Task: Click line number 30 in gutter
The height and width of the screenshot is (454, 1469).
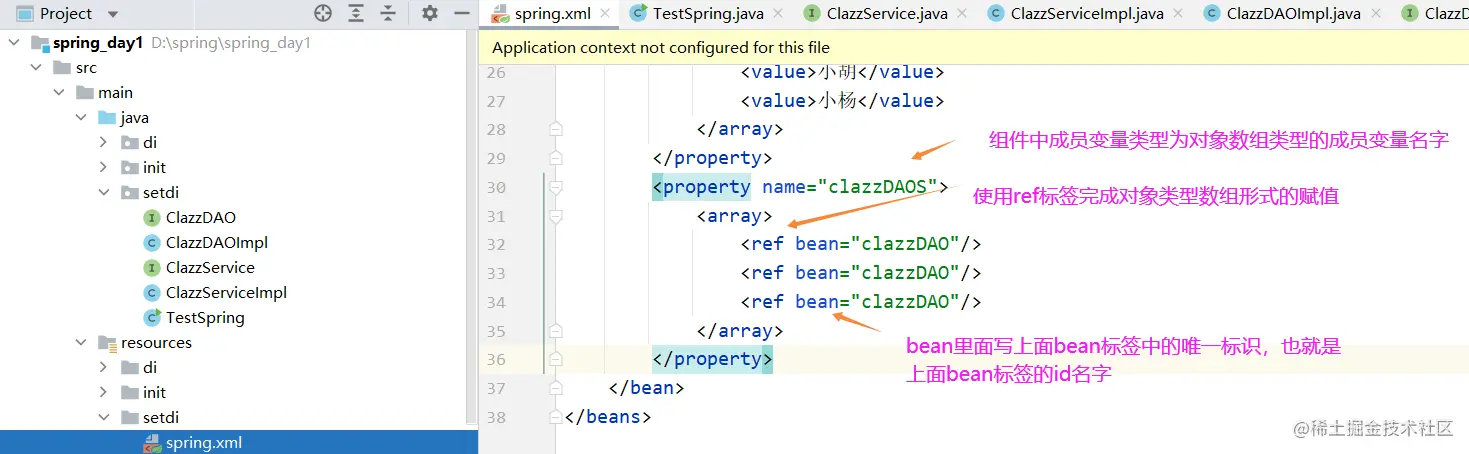Action: pyautogui.click(x=496, y=187)
